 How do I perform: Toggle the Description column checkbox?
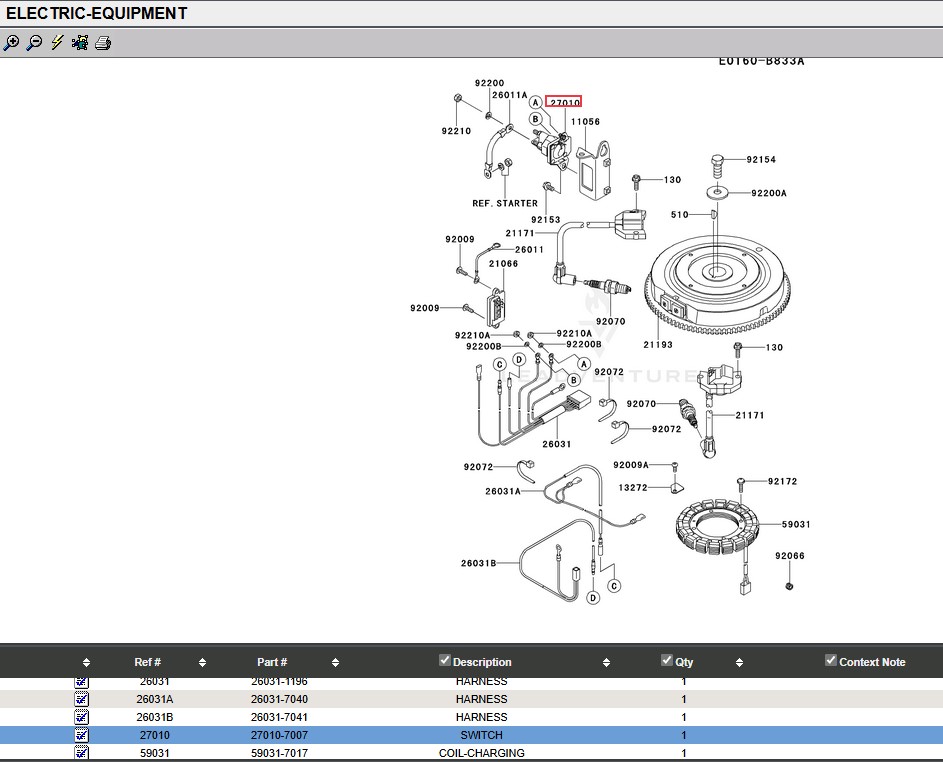(x=445, y=660)
